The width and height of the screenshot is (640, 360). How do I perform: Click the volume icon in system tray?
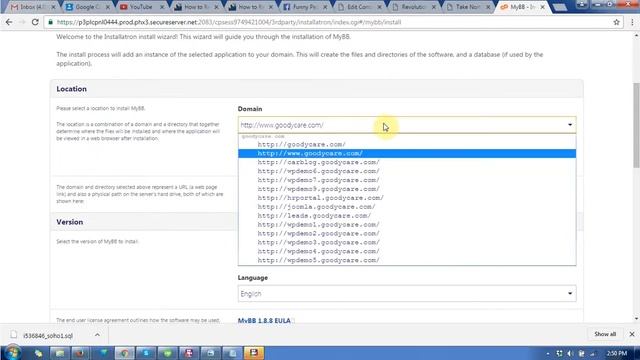[571, 353]
